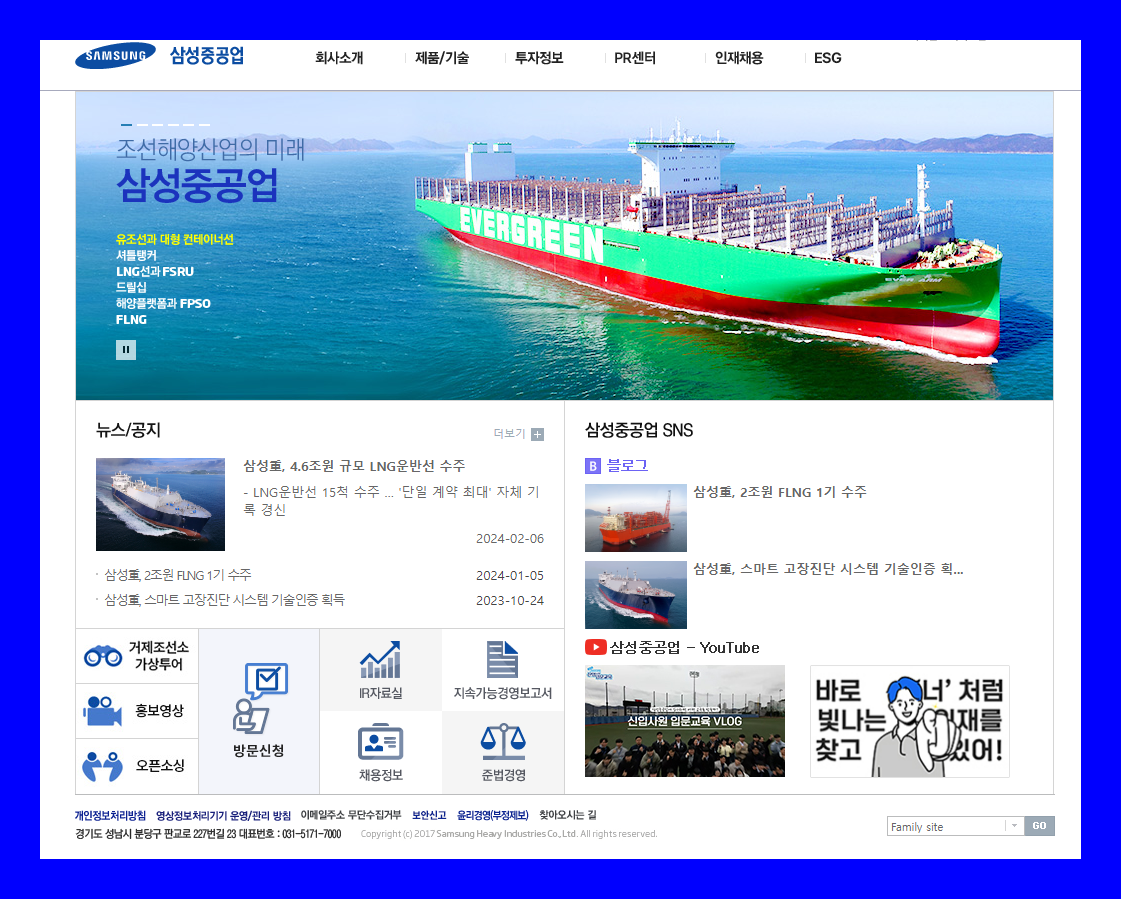
Task: Open 이메일주소 무단수집거부 footer link
Action: (351, 815)
